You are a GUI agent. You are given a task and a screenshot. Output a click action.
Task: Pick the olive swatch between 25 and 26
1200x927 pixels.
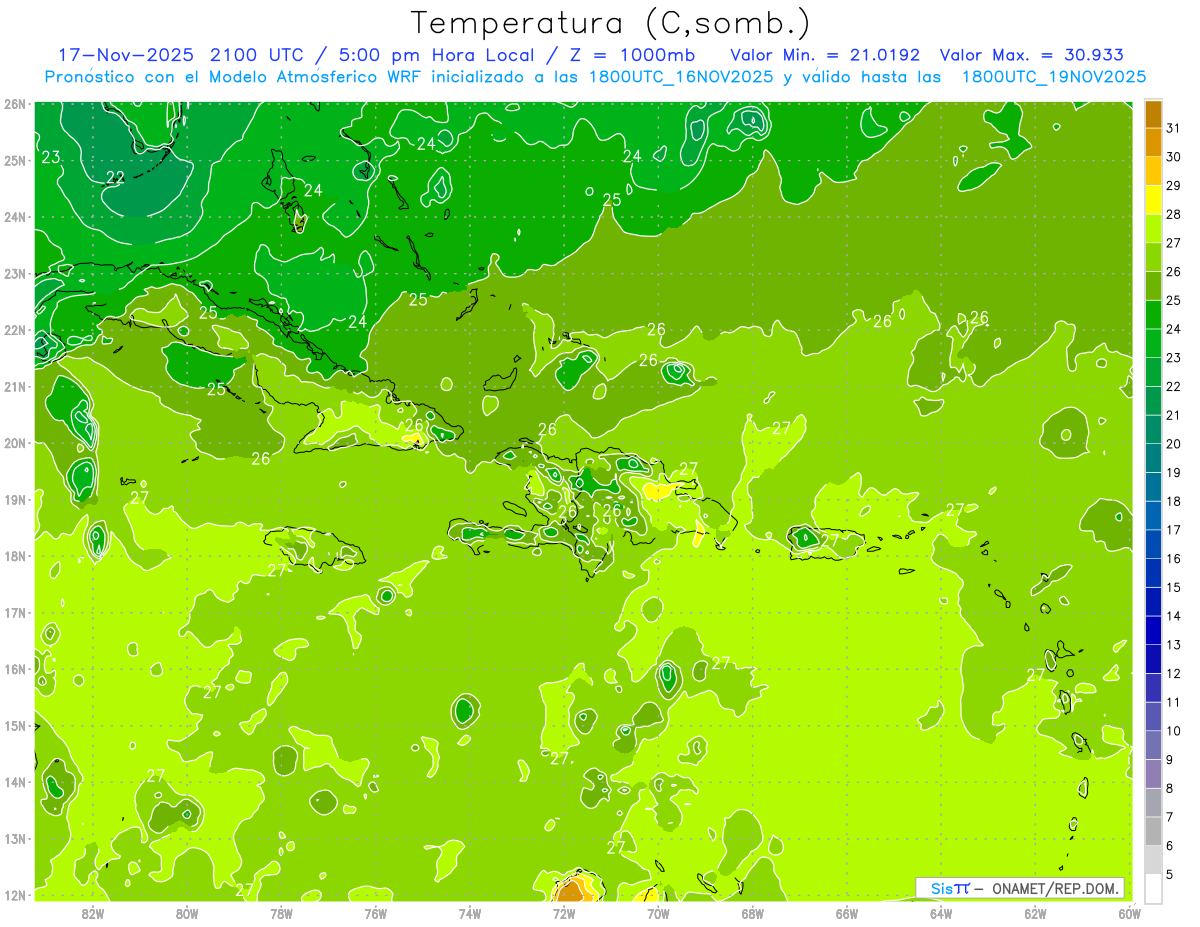pos(1153,286)
